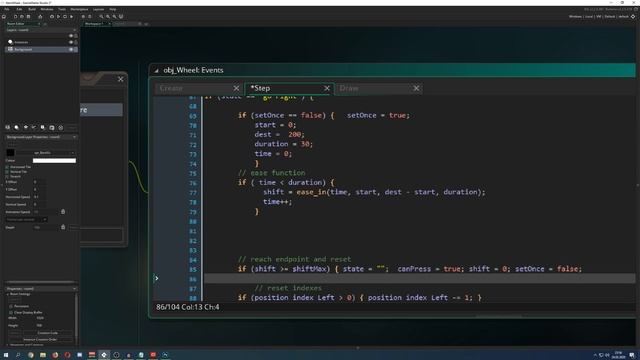The image size is (640, 360).
Task: Click the Zoom Out magnifier in the toolbar
Action: click(x=101, y=17)
